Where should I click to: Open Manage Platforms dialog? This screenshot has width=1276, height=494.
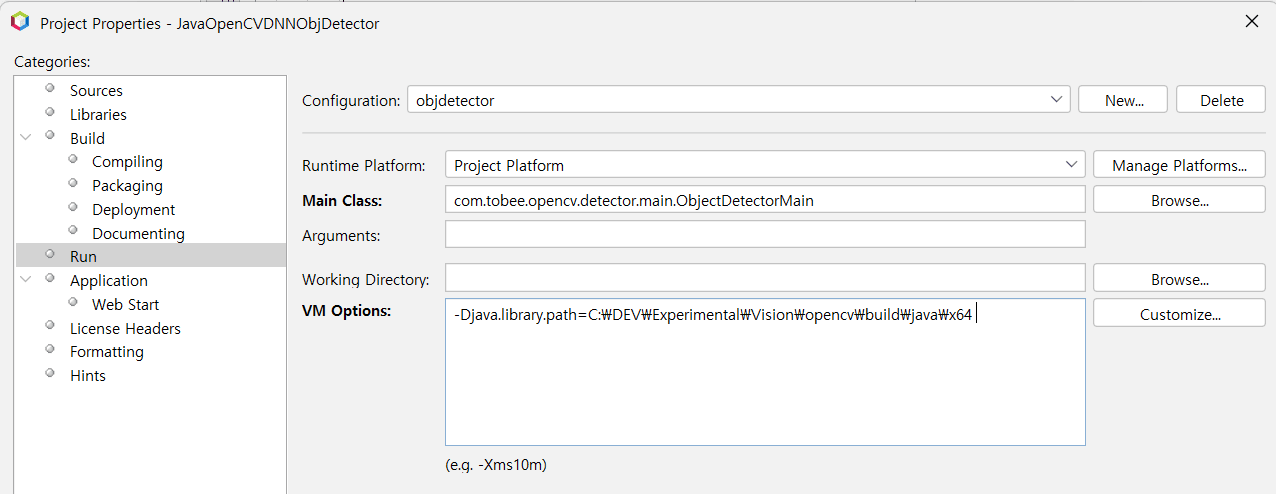pos(1179,165)
